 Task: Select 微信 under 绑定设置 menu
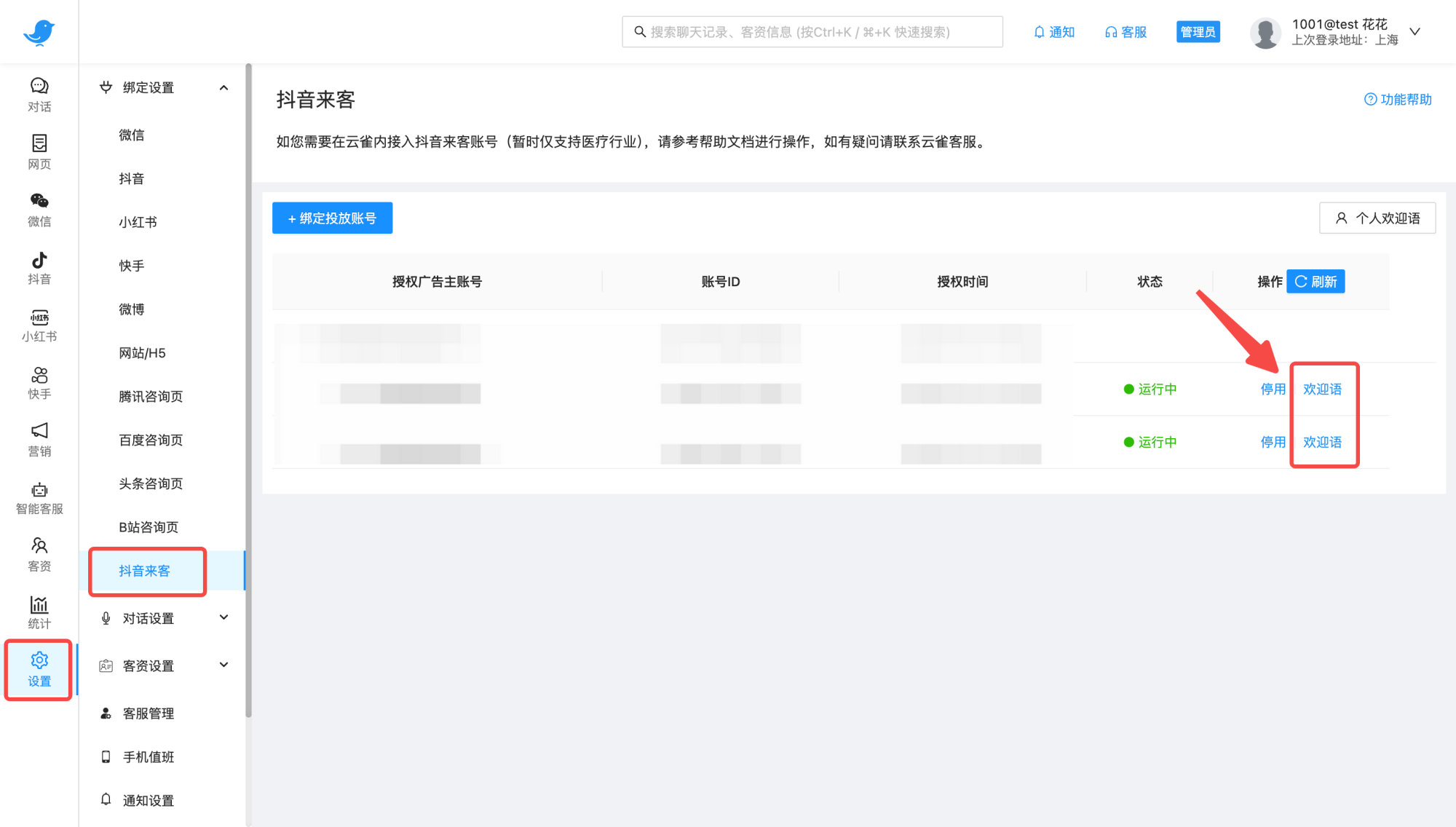132,135
